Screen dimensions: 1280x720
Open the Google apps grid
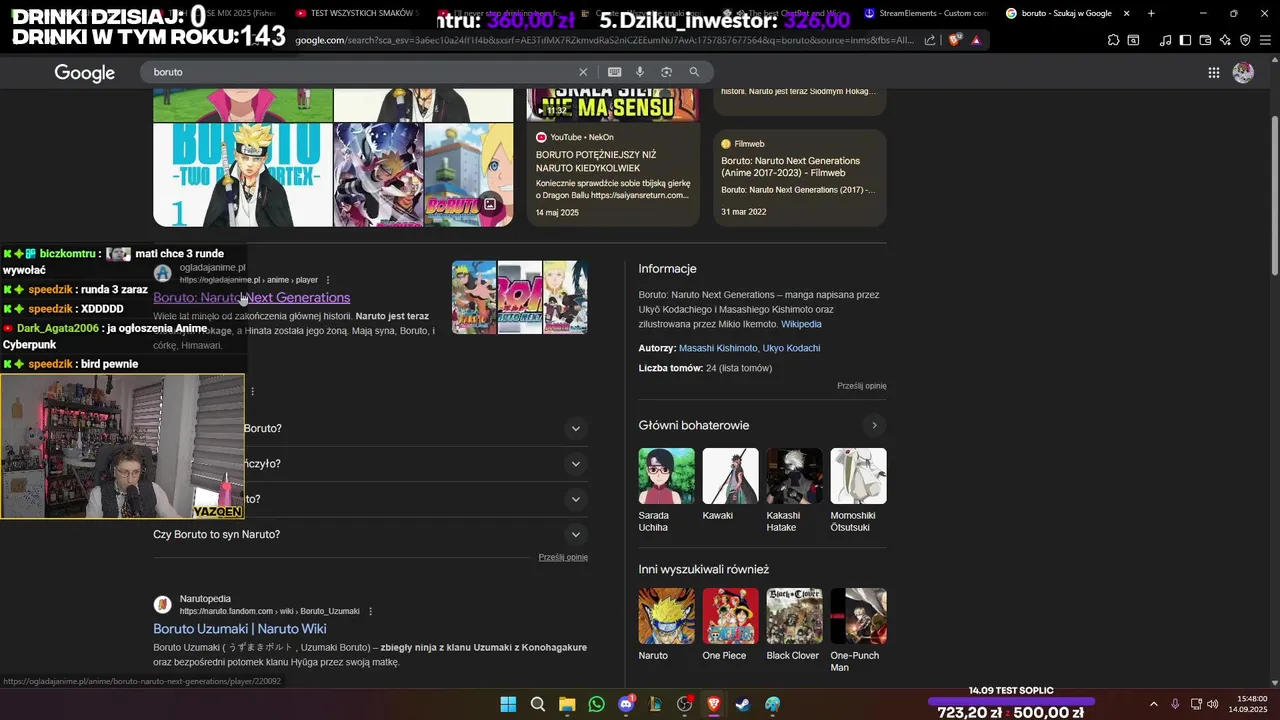(1213, 72)
